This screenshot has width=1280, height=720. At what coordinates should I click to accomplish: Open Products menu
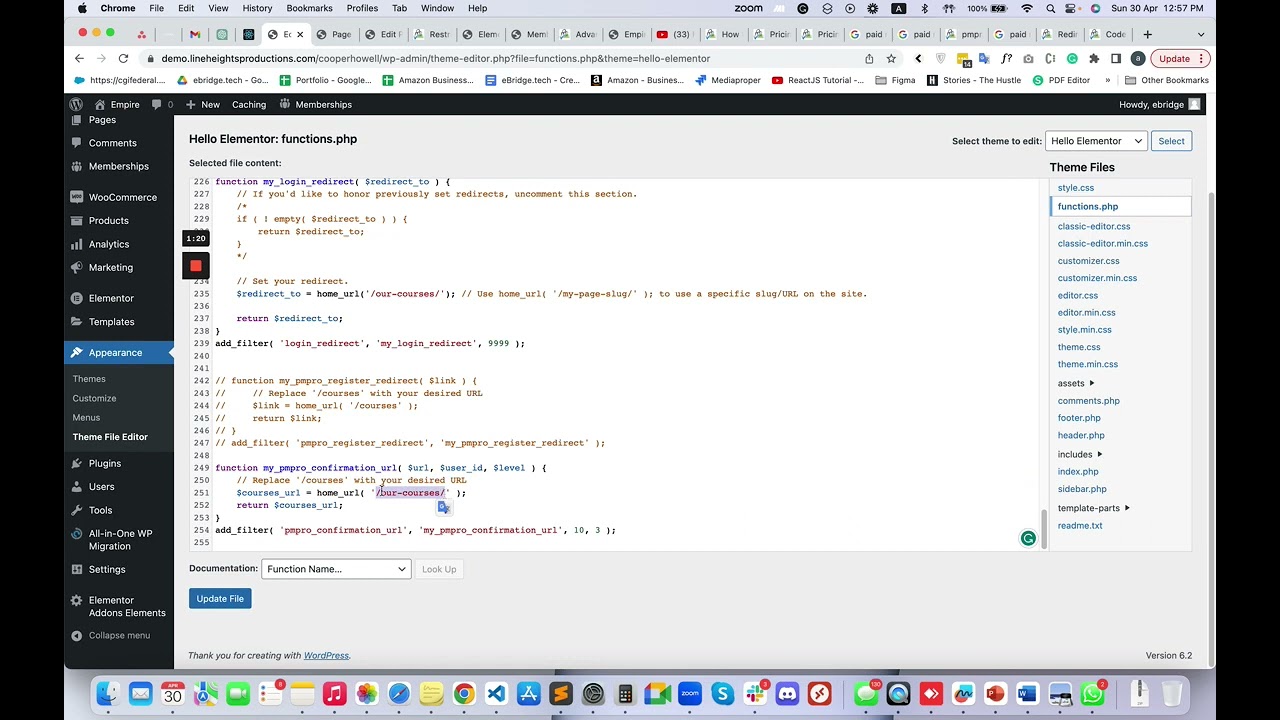[x=108, y=220]
